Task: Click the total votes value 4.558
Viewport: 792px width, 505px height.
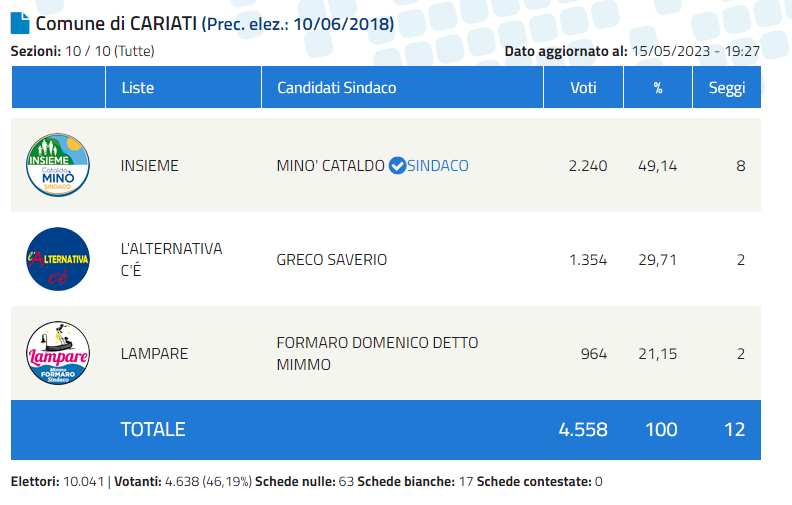Action: pos(583,429)
